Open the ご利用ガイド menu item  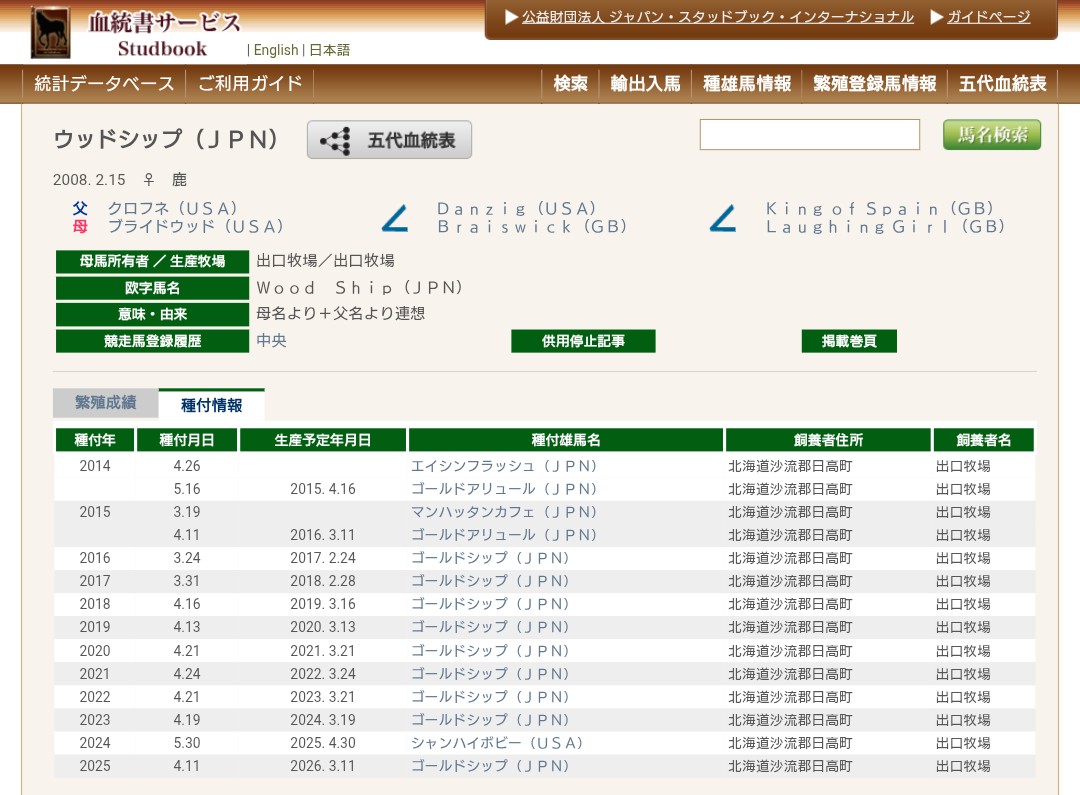point(250,84)
